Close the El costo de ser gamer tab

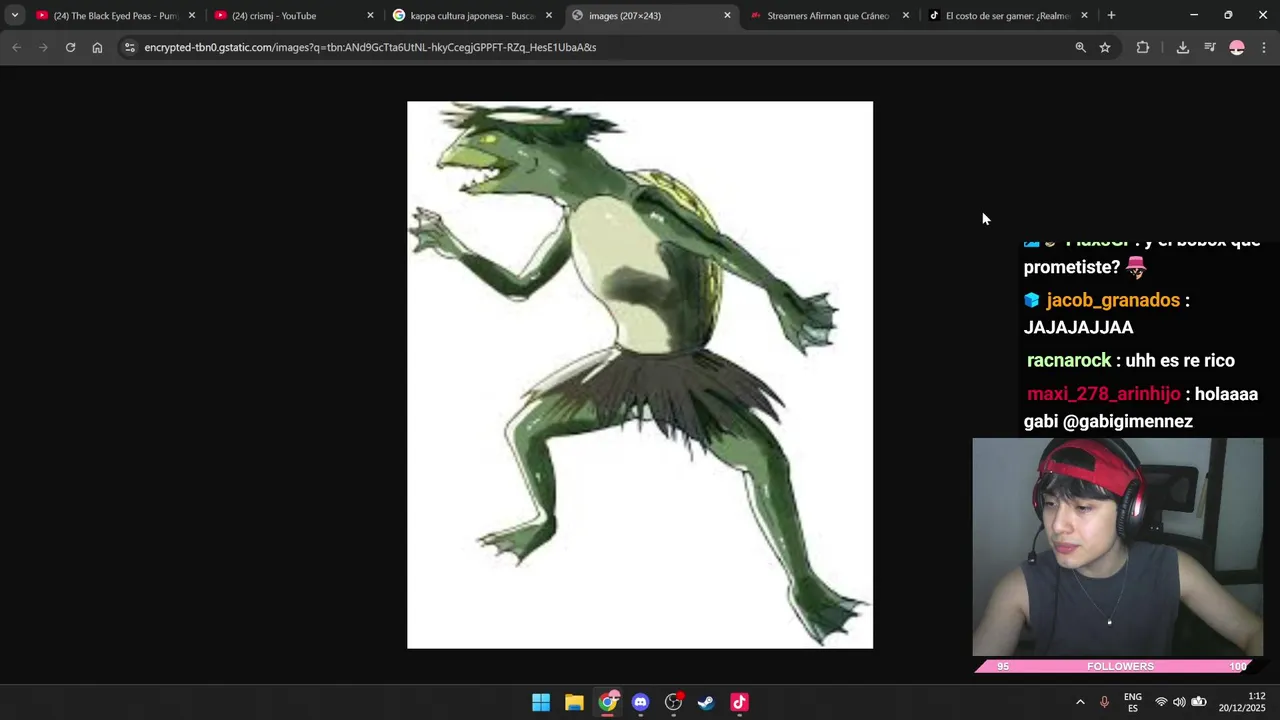pyautogui.click(x=1084, y=15)
